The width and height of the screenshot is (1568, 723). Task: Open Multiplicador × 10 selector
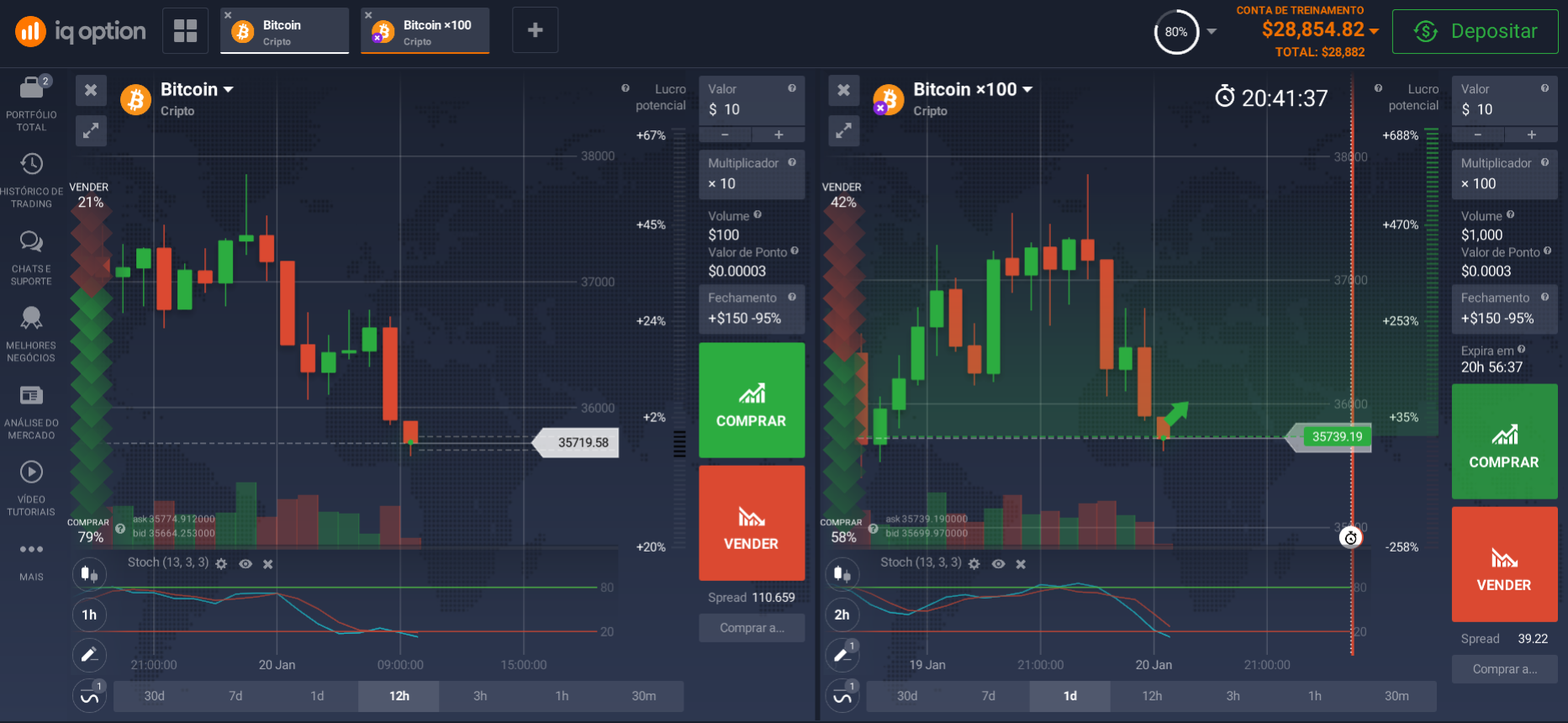(752, 174)
